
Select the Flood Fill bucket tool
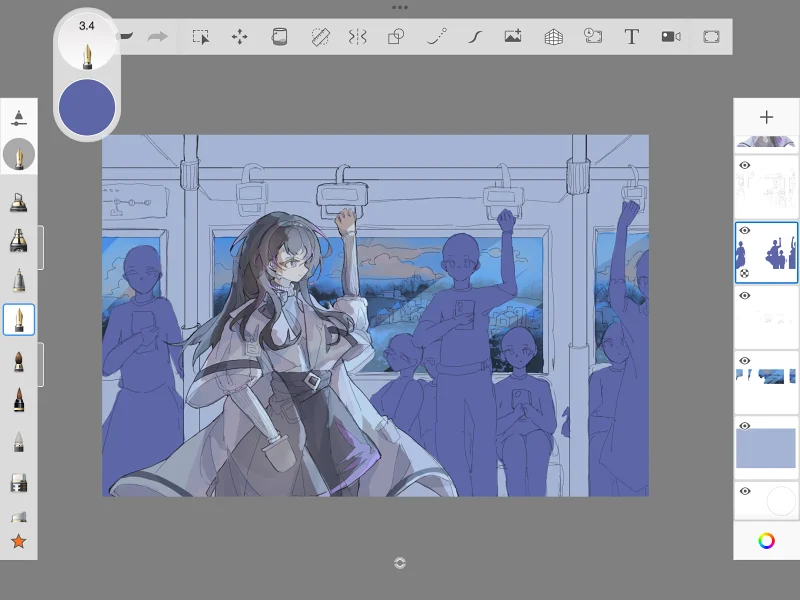pyautogui.click(x=279, y=37)
